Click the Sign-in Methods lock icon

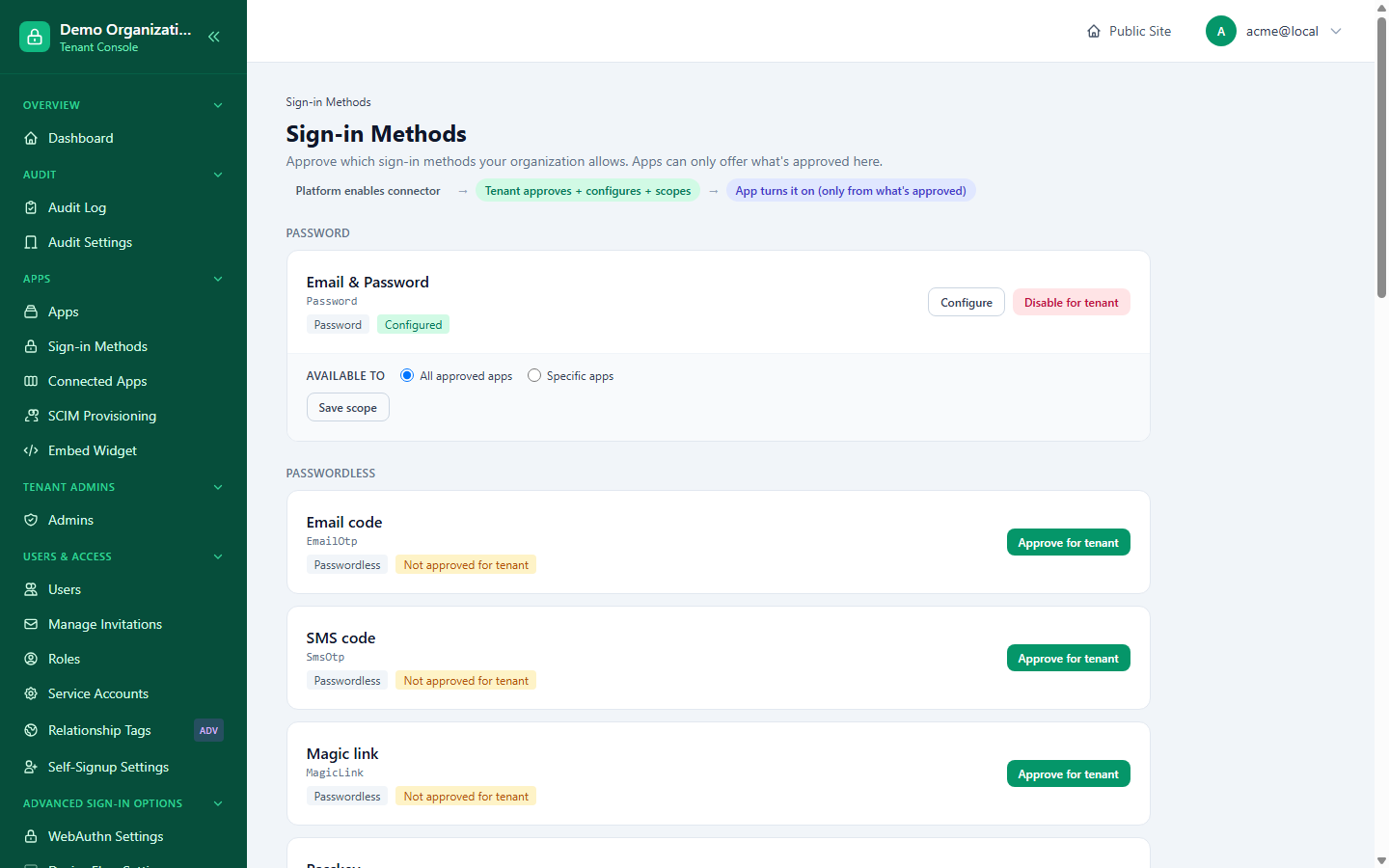click(31, 346)
